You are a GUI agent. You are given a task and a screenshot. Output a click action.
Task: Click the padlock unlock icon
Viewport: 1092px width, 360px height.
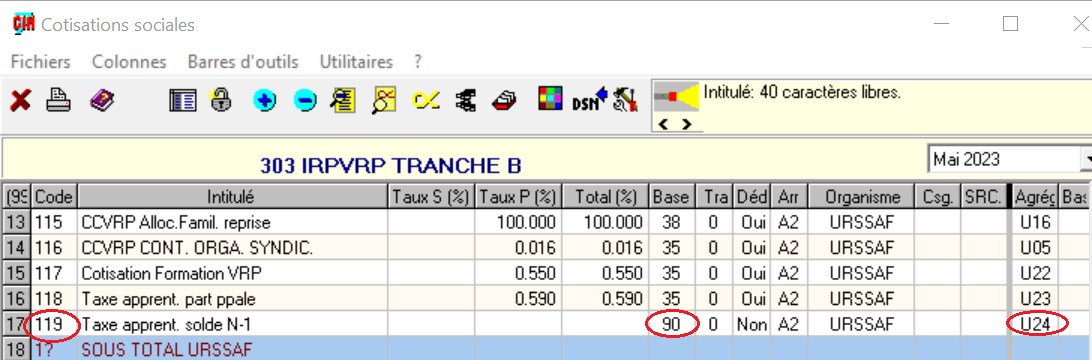[x=221, y=100]
